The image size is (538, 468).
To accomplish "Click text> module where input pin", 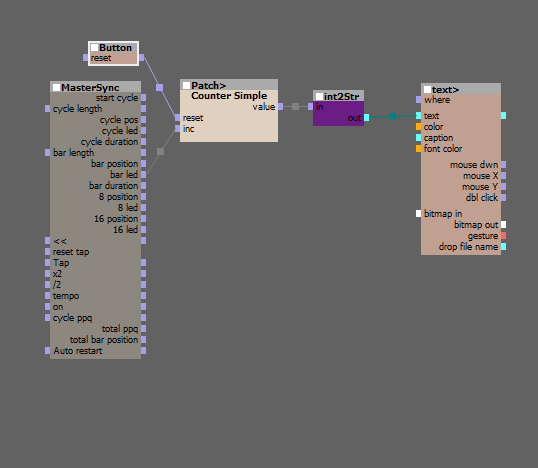I will (418, 100).
